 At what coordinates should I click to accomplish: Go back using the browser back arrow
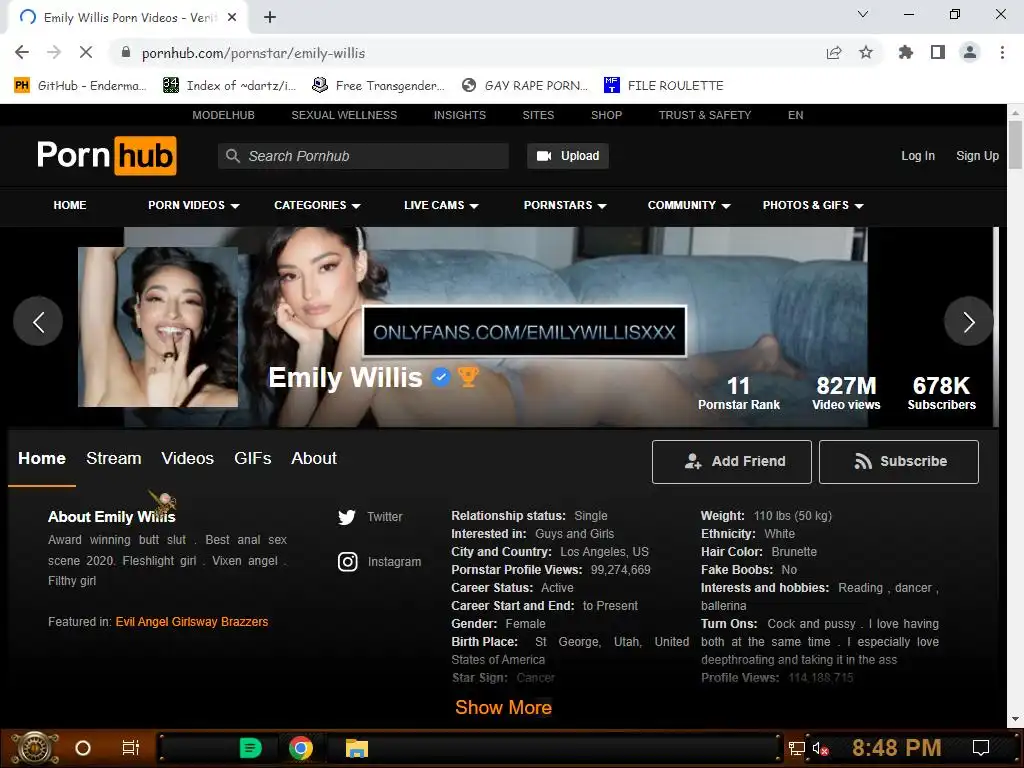pyautogui.click(x=22, y=52)
